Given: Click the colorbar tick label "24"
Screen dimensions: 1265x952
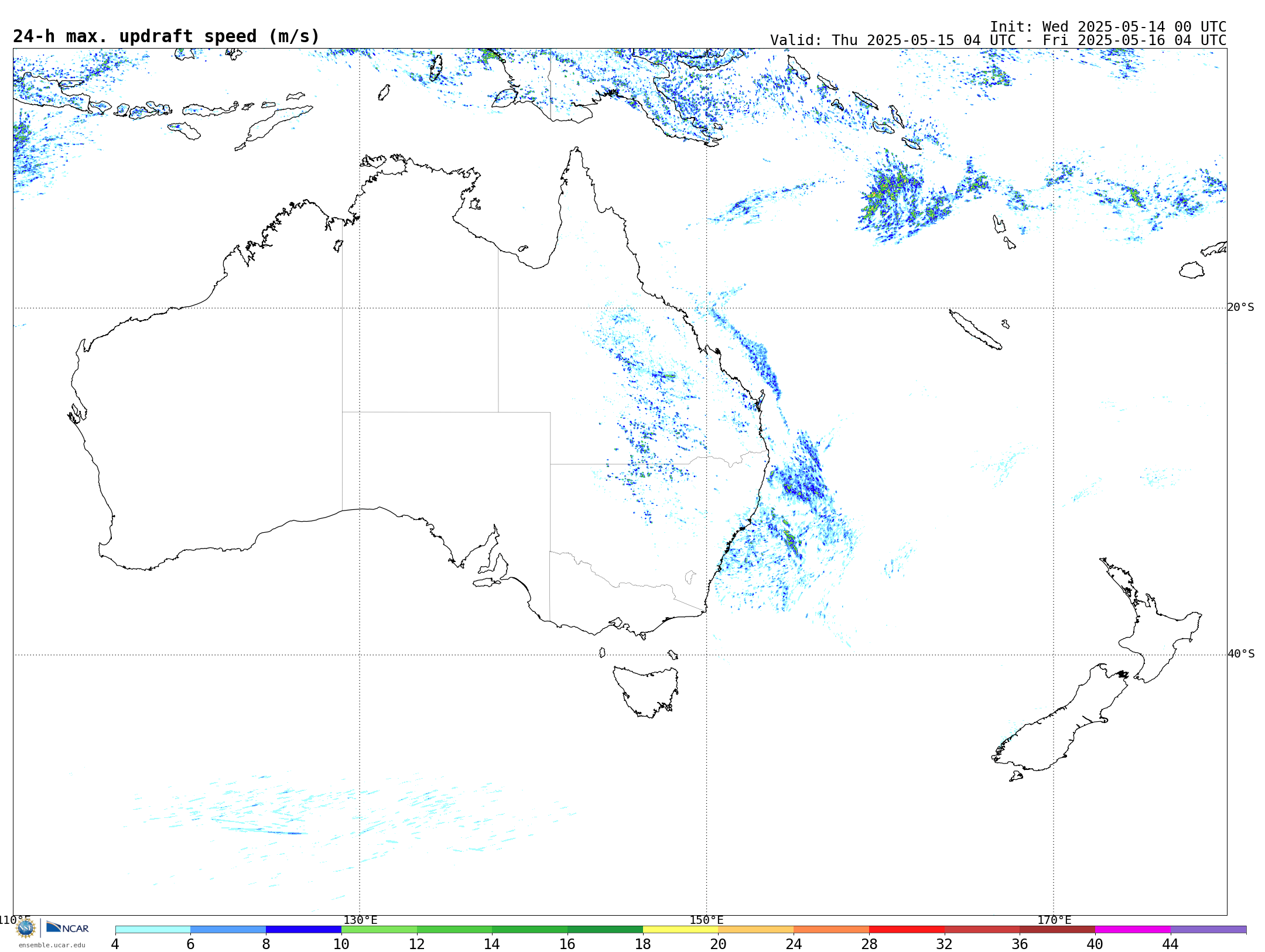Looking at the screenshot, I should coord(794,944).
